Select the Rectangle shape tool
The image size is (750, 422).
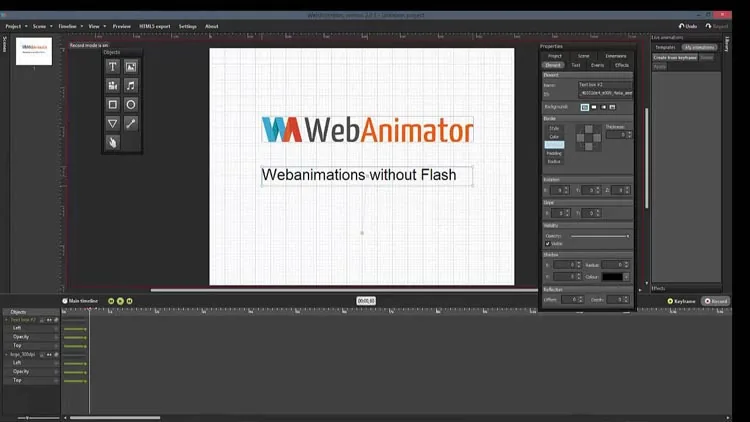(112, 104)
